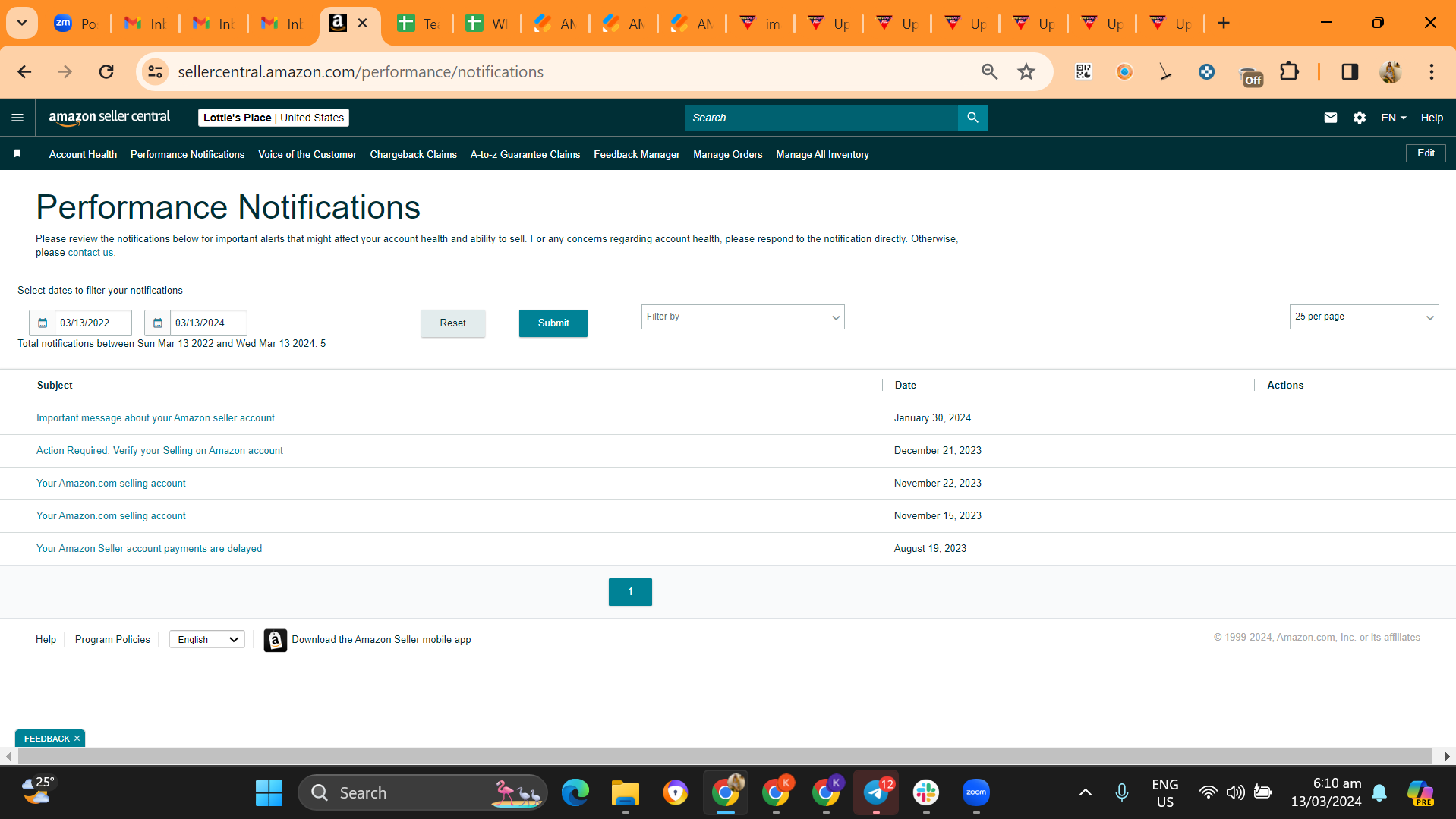Screen dimensions: 1456x819
Task: Open the settings gear icon
Action: pos(1359,118)
